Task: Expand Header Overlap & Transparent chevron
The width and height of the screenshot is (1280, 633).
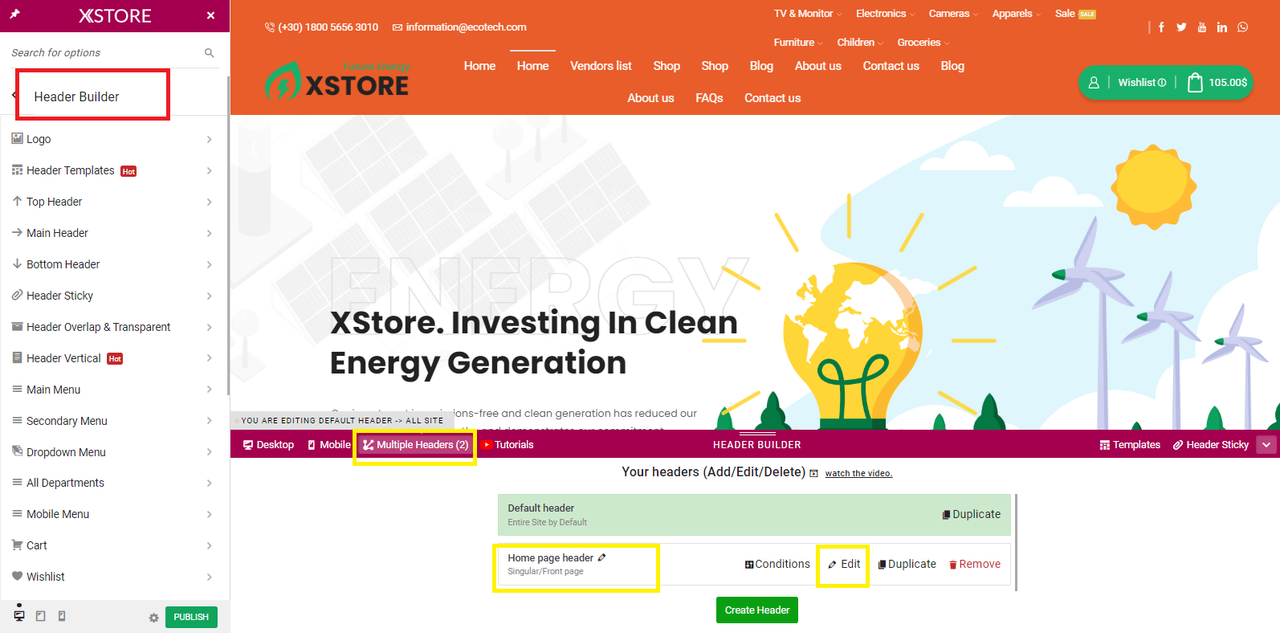Action: (x=209, y=327)
